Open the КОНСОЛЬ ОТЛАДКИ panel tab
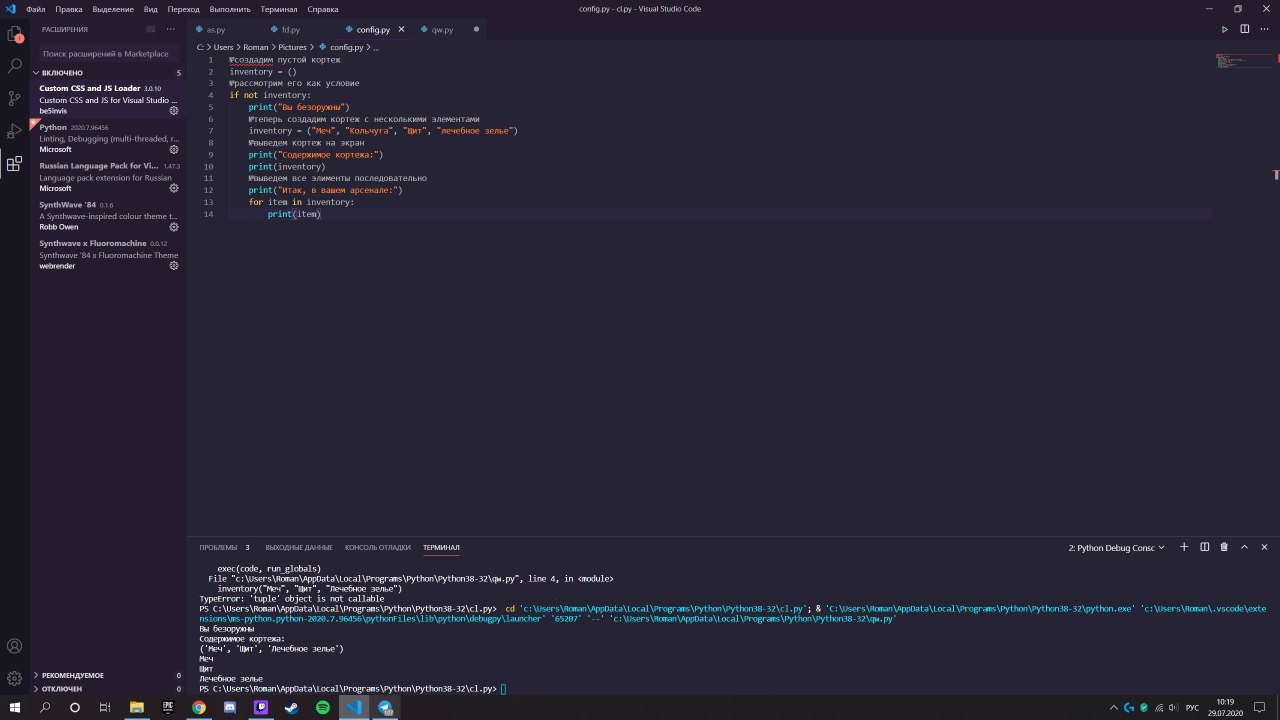 378,548
